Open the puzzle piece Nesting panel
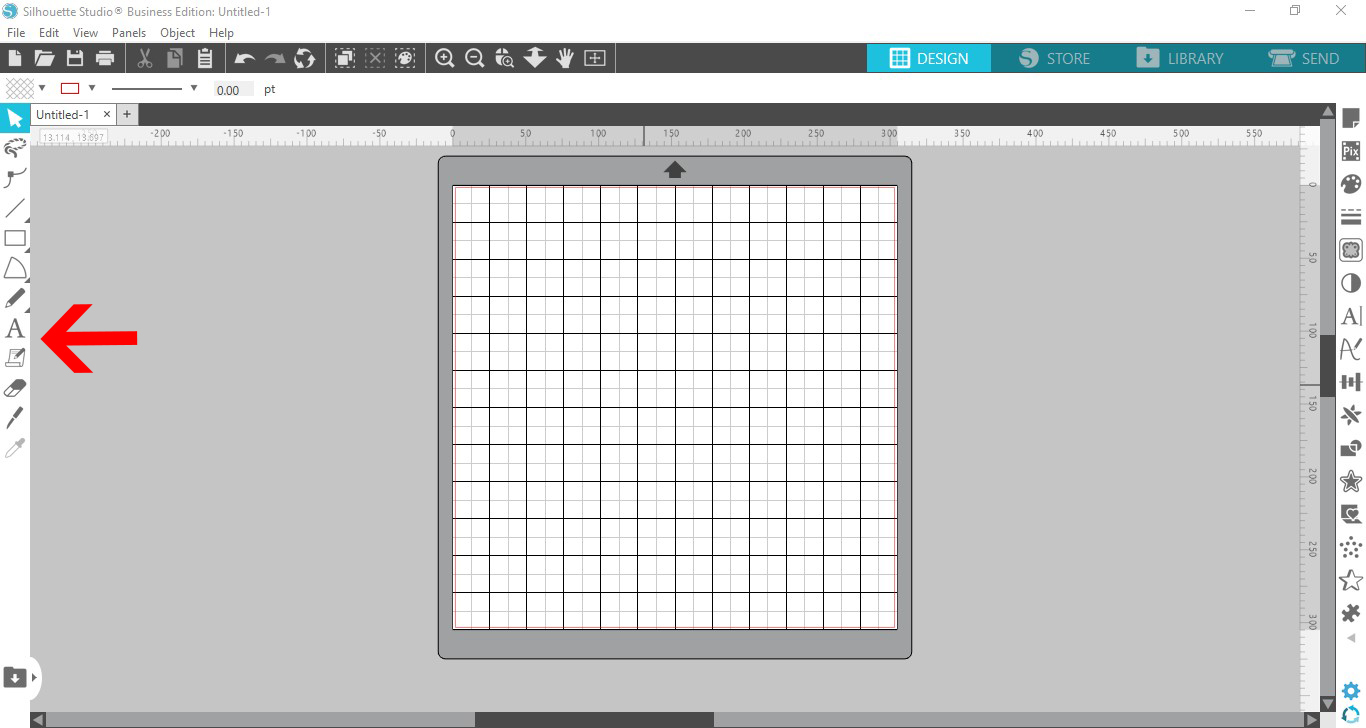Image resolution: width=1366 pixels, height=728 pixels. (1351, 613)
